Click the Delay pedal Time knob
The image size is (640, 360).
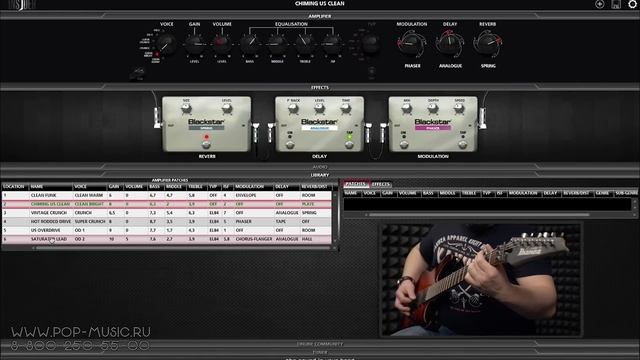(x=346, y=109)
